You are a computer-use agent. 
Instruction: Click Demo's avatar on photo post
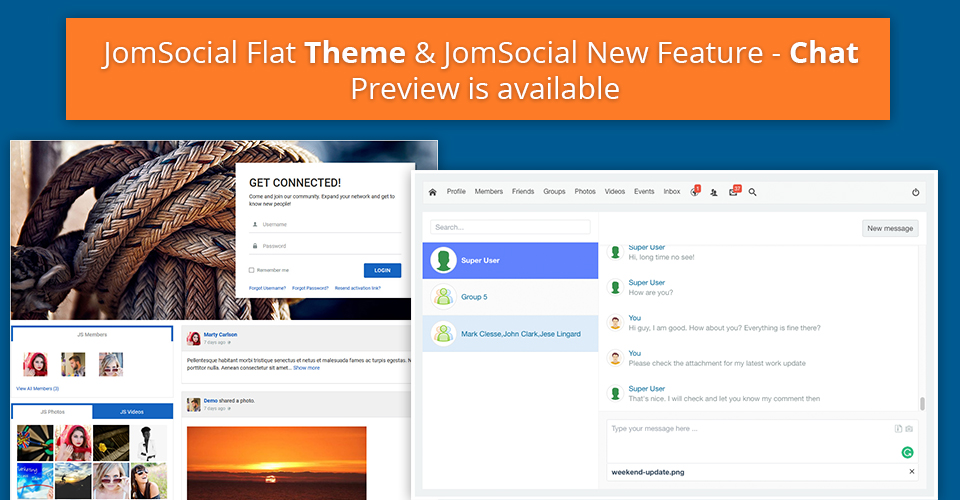click(193, 404)
